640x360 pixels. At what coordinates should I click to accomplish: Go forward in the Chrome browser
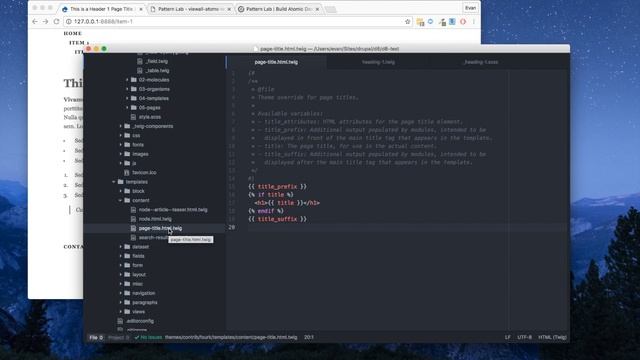(x=45, y=21)
